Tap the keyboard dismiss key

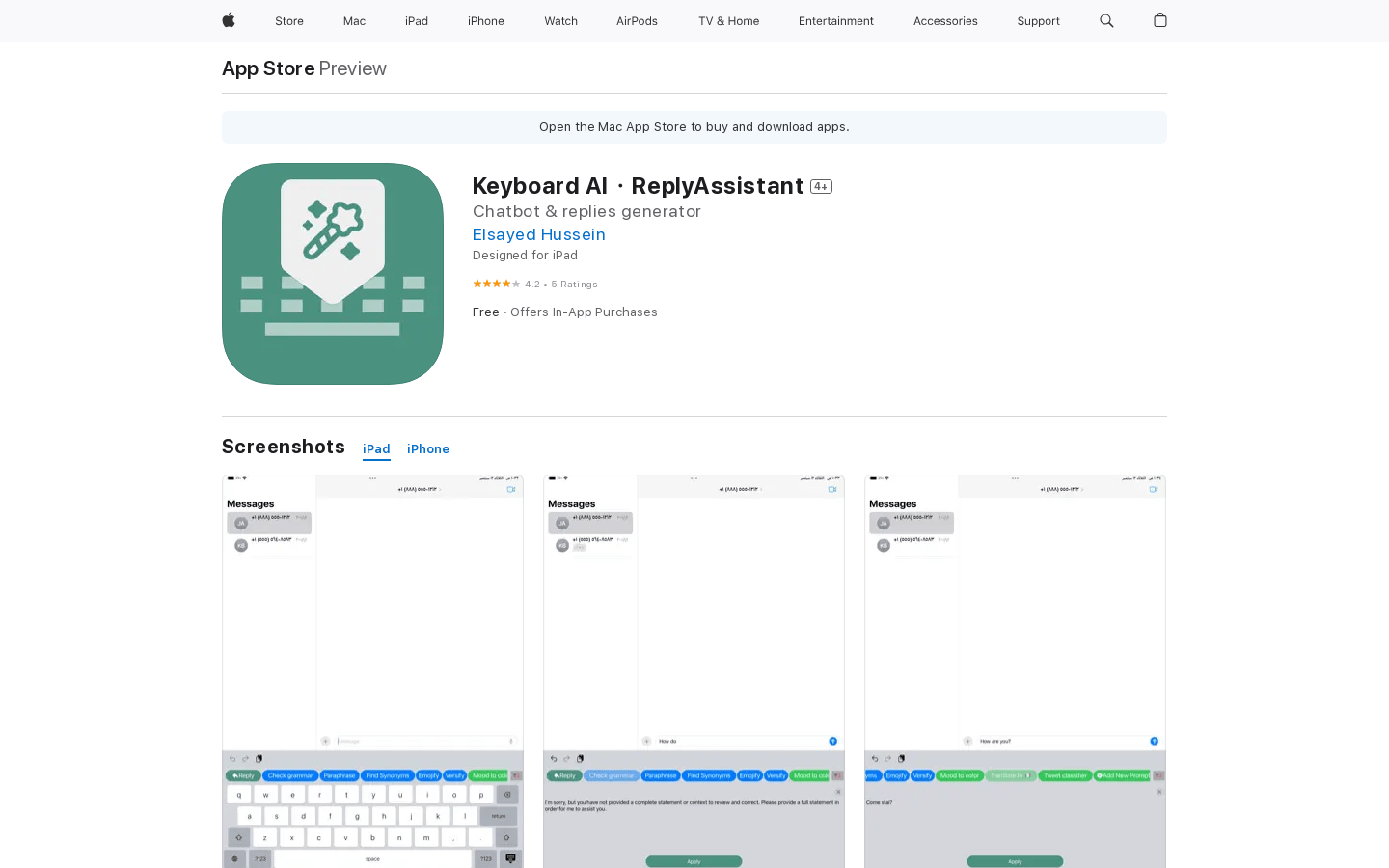tap(510, 858)
